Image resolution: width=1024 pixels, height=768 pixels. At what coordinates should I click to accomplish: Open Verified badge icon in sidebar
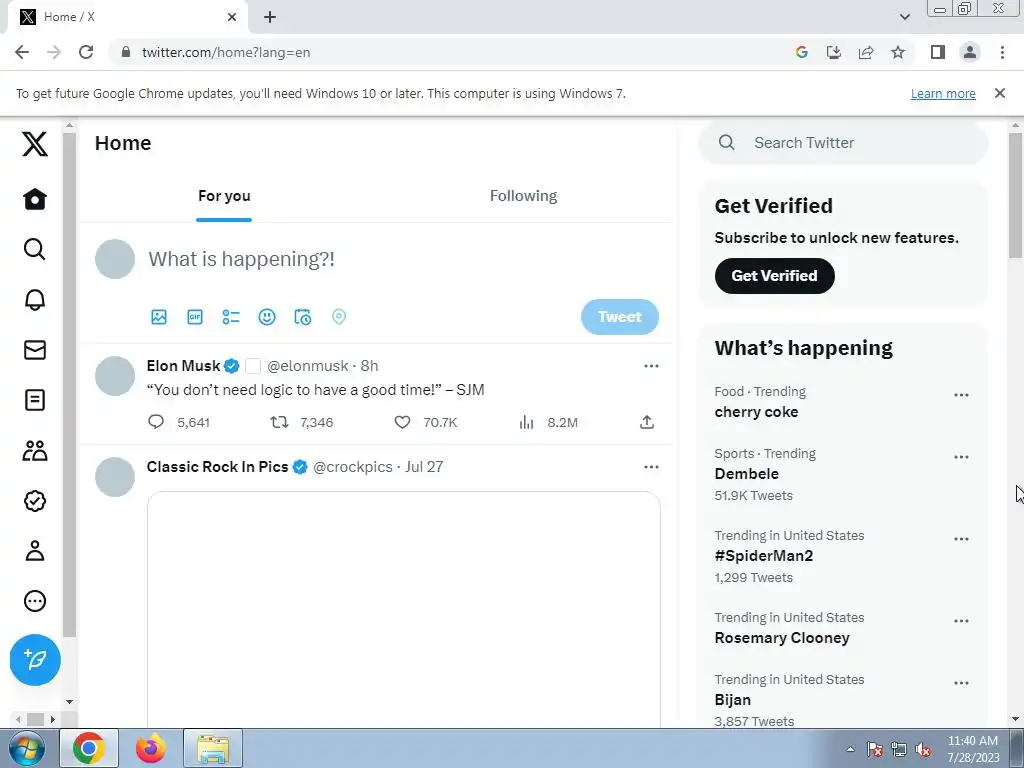click(35, 501)
